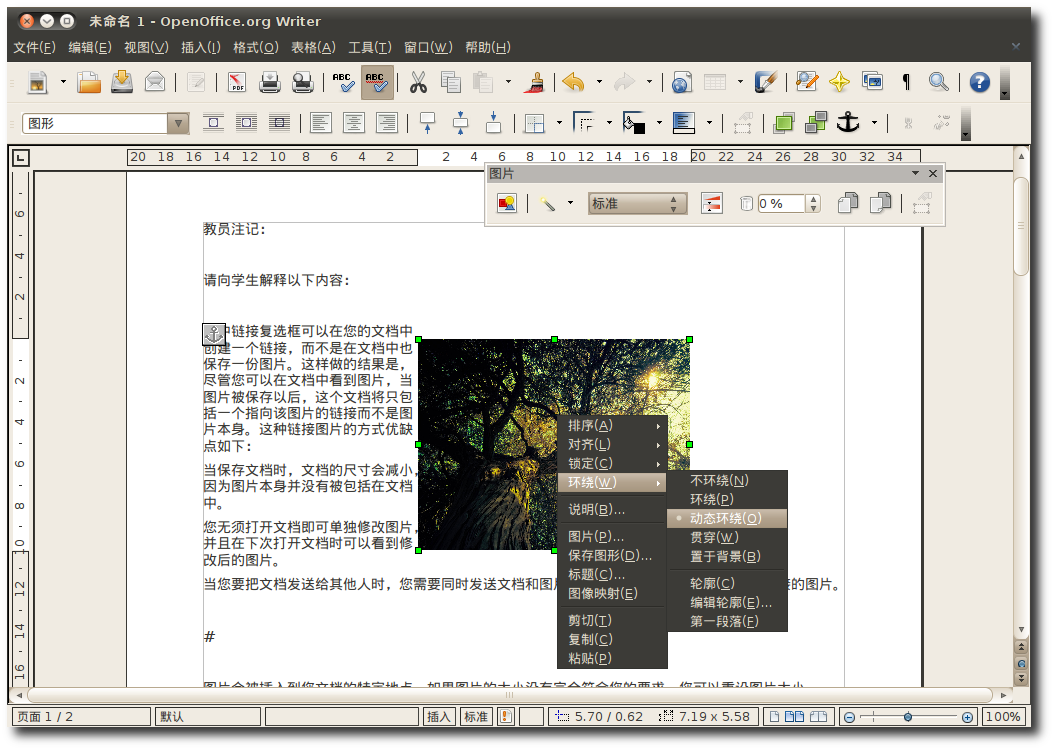Save the document with the Save icon
1054x750 pixels.
(122, 82)
